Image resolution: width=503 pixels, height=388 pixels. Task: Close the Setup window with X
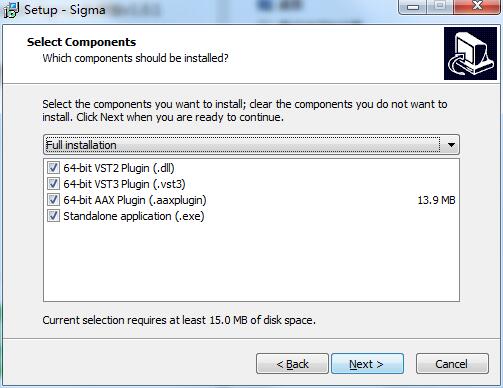tap(477, 6)
